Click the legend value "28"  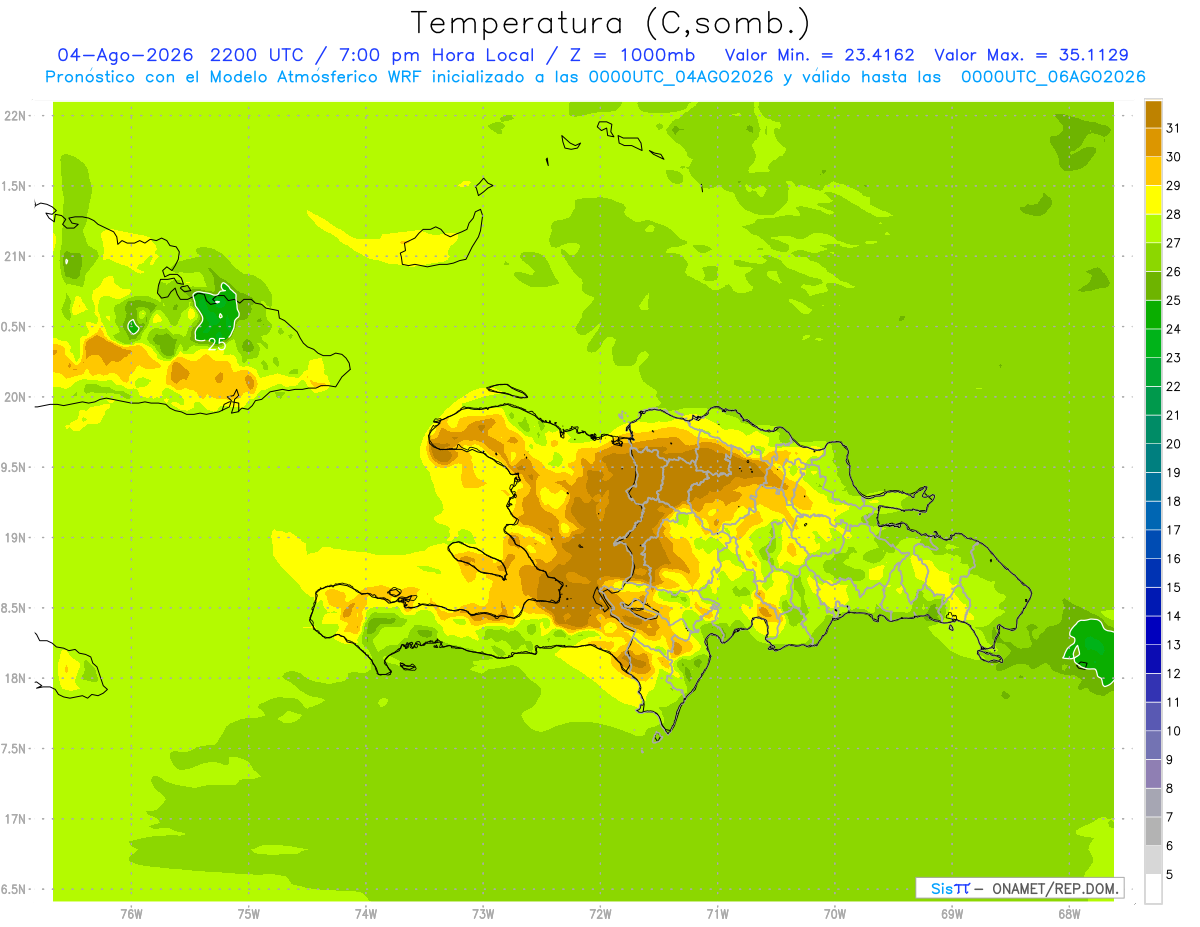point(1173,214)
